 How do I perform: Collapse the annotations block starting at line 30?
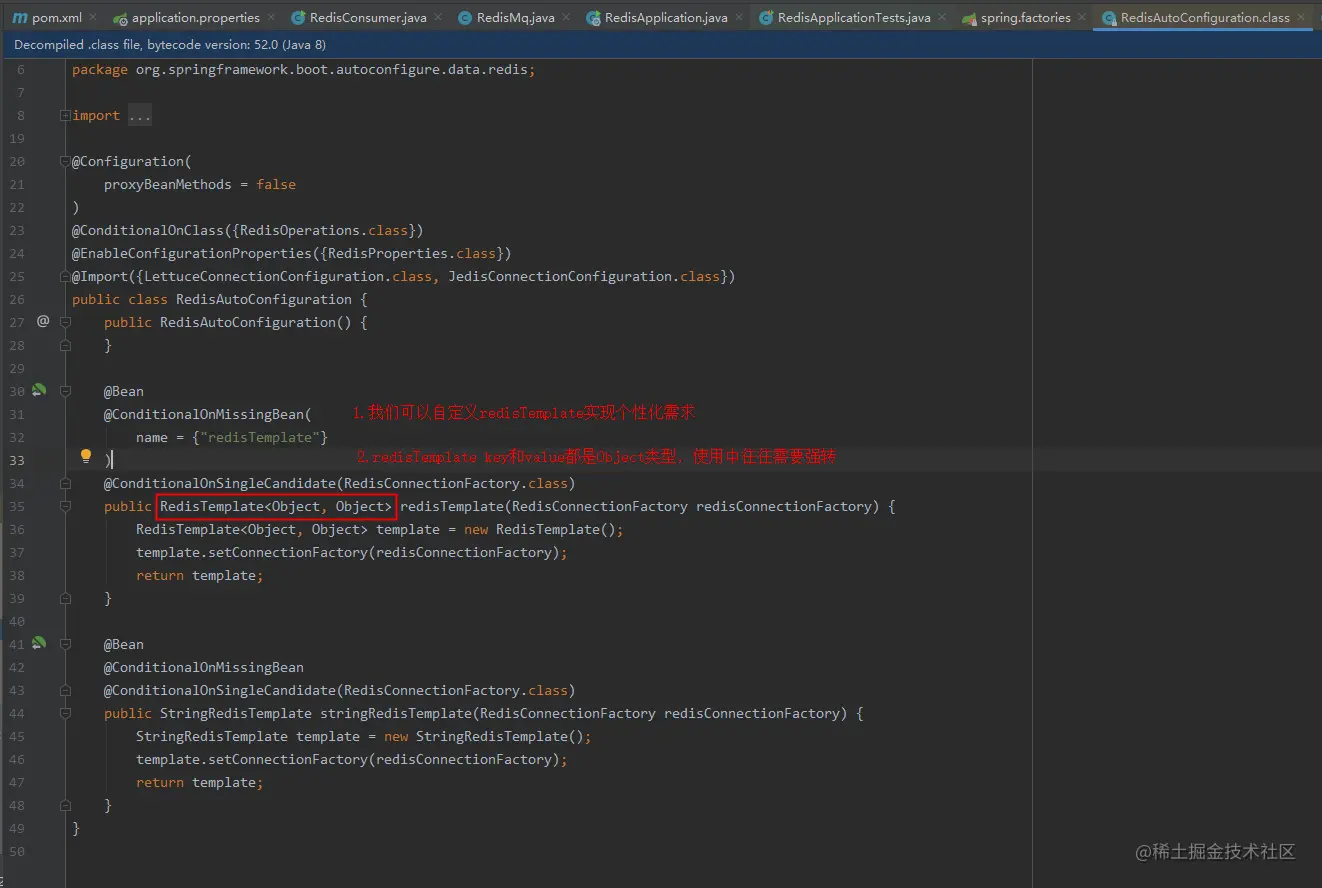pyautogui.click(x=65, y=391)
